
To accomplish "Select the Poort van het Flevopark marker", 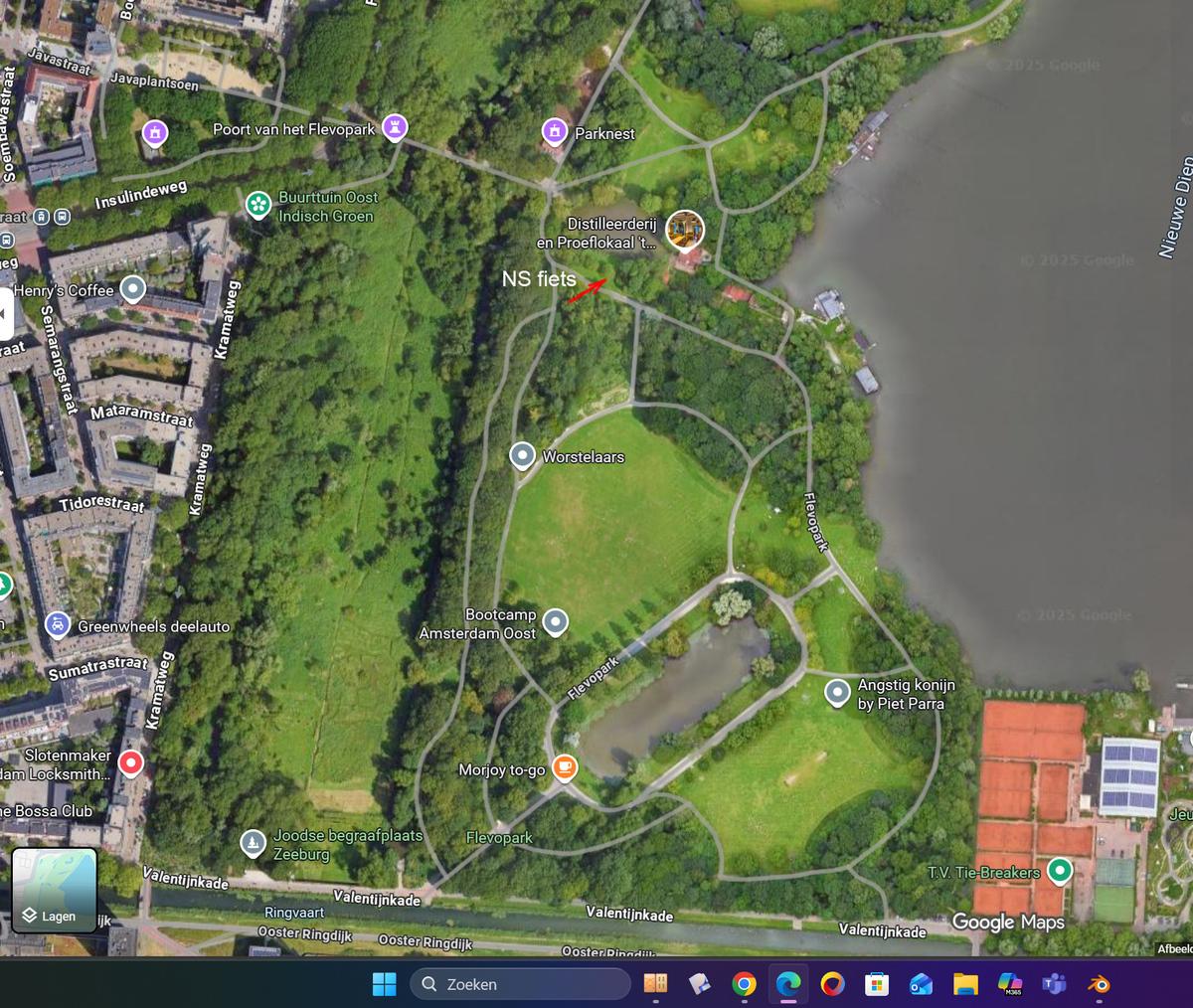I will [x=395, y=127].
